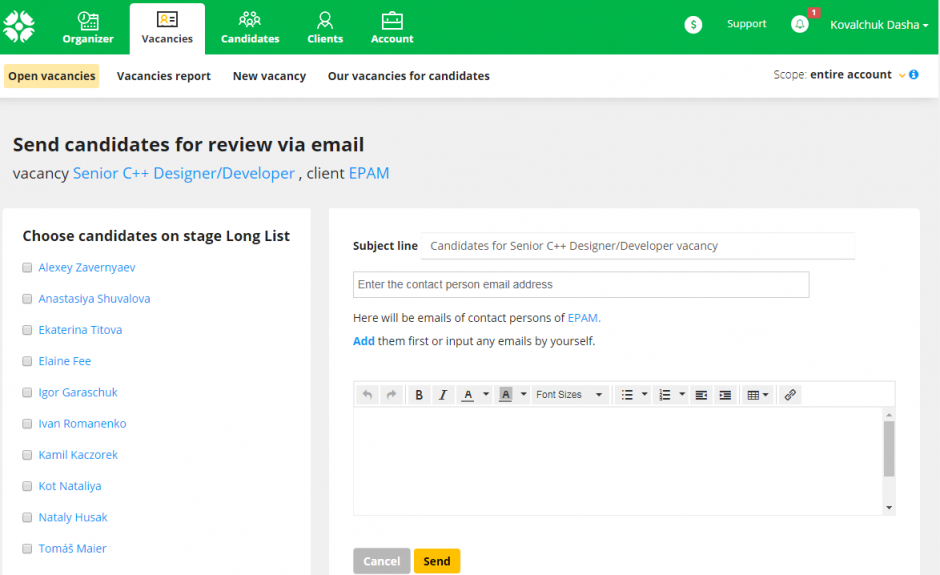Image resolution: width=940 pixels, height=575 pixels.
Task: Tick the Kamil Kaczorek checkbox
Action: coord(28,455)
